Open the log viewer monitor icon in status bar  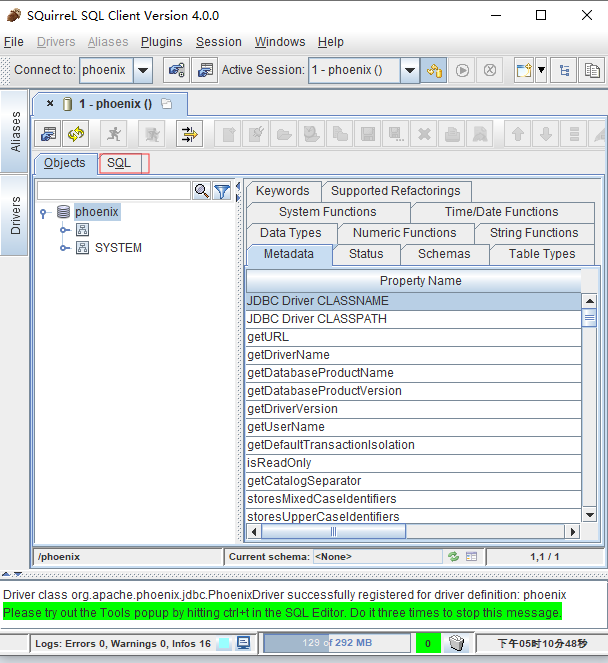[225, 643]
